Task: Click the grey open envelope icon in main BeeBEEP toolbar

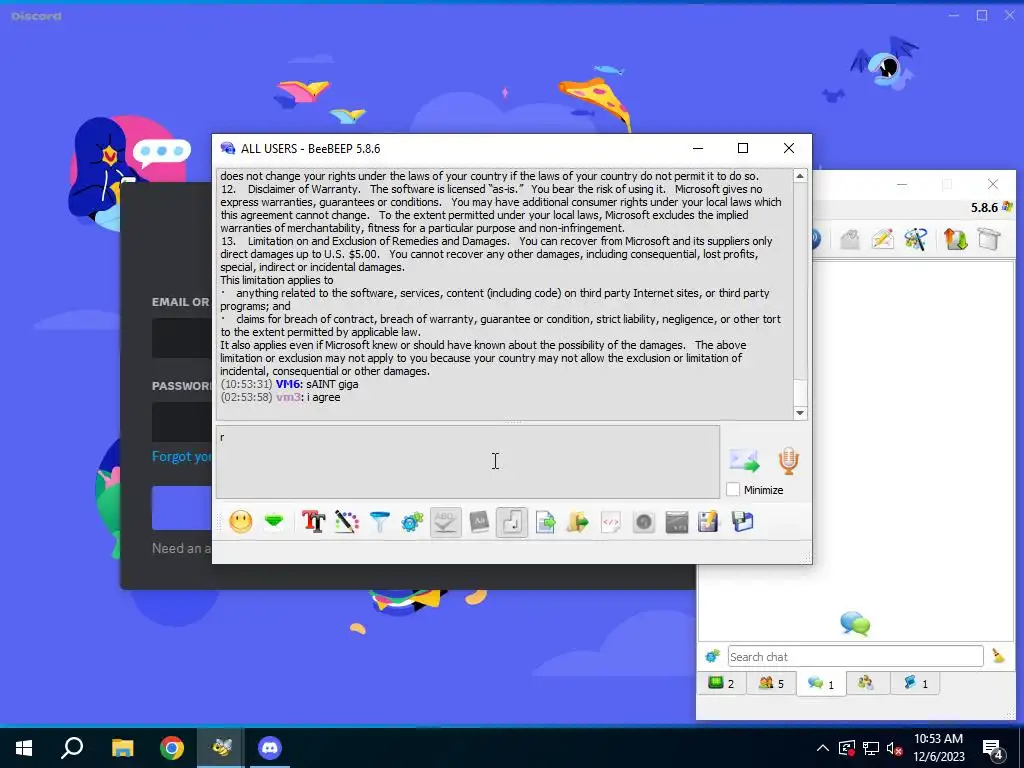Action: click(850, 239)
